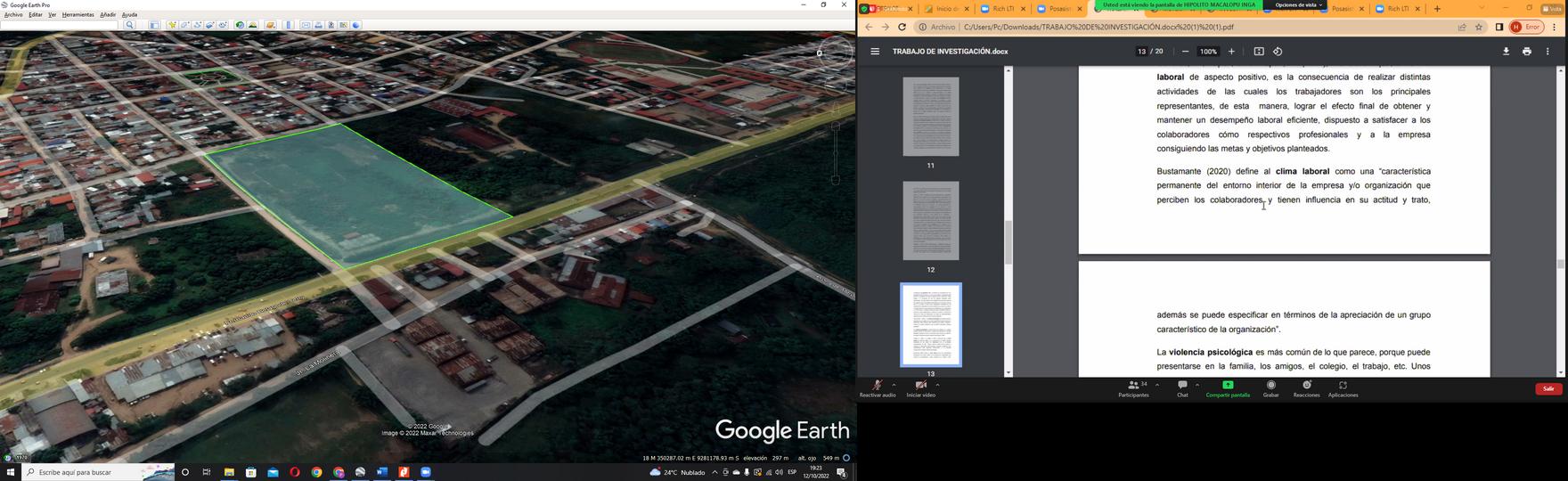The width and height of the screenshot is (1568, 481).
Task: Focus the Google Earth search field
Action: (x=59, y=25)
